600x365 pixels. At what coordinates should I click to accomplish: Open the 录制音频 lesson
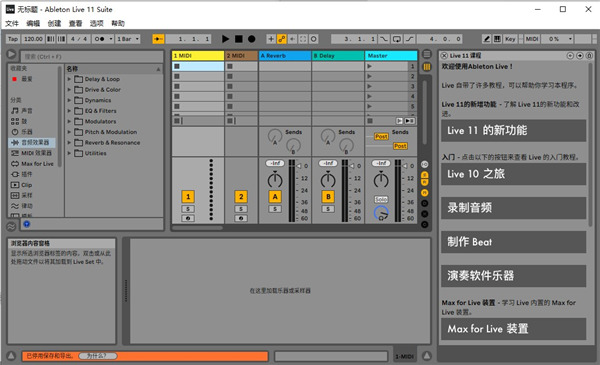514,208
